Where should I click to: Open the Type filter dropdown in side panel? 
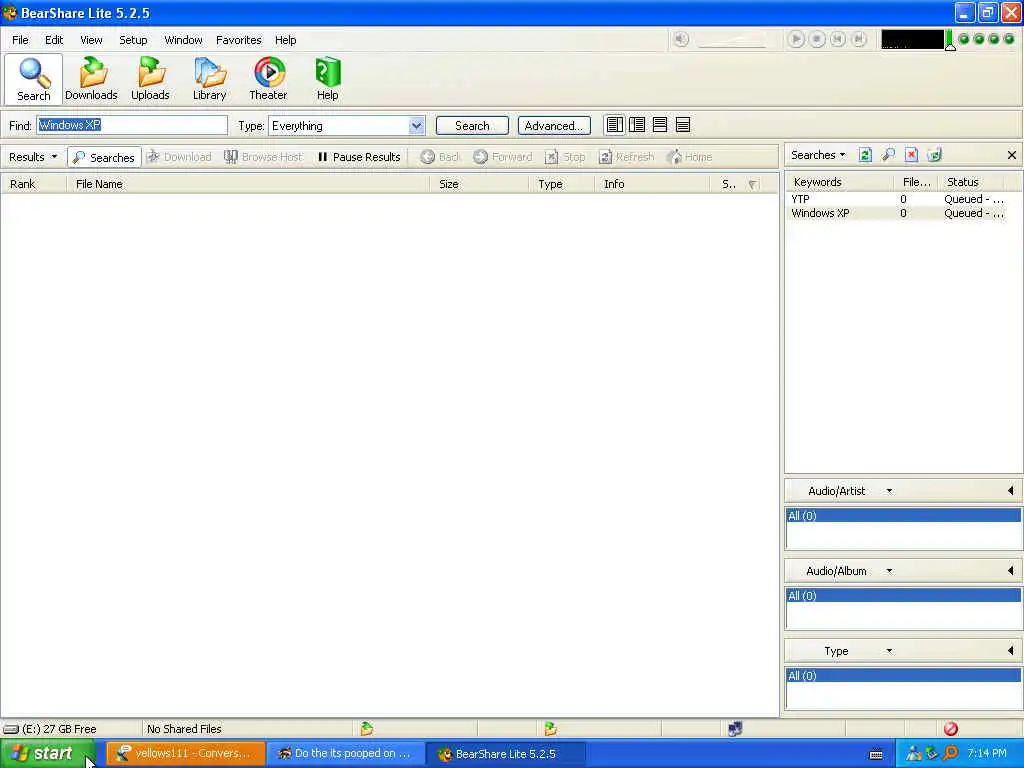(889, 651)
